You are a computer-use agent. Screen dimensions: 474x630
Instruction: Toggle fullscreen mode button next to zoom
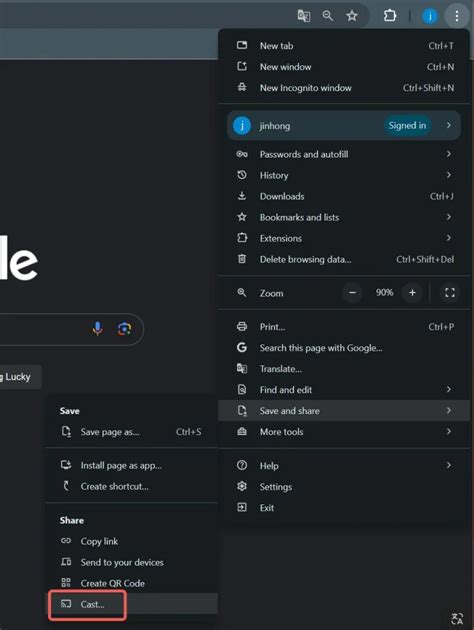click(450, 292)
